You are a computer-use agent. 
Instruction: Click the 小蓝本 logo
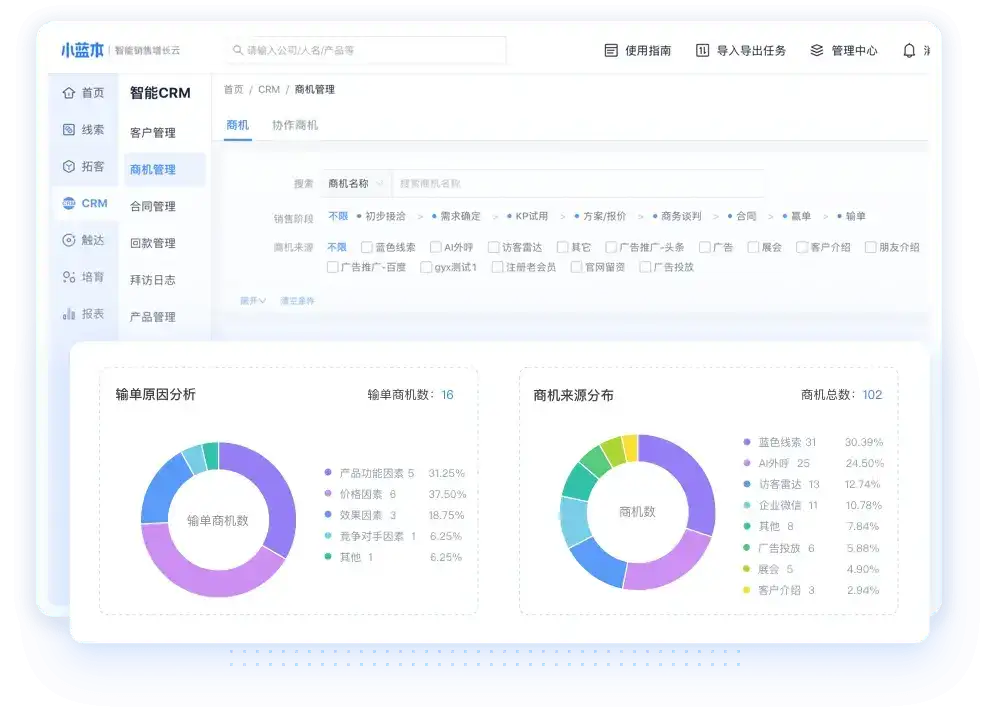(82, 50)
